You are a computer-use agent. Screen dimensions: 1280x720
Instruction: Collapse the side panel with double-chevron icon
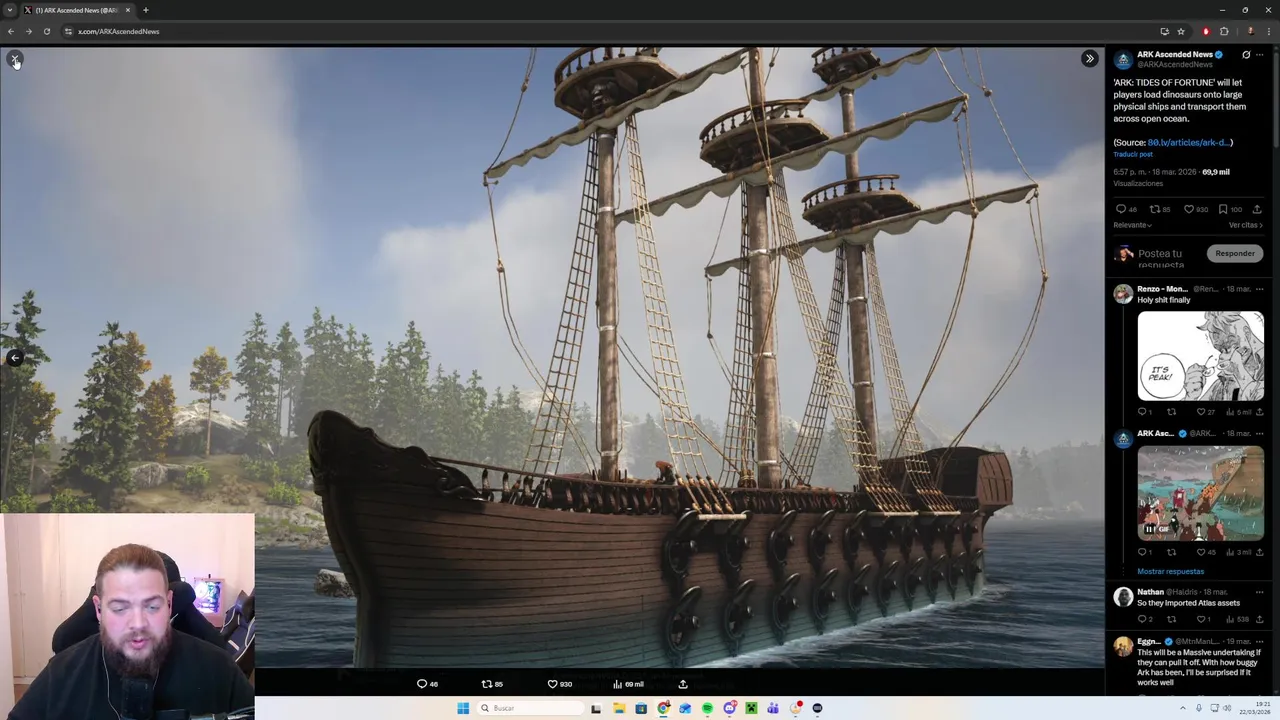pyautogui.click(x=1090, y=59)
